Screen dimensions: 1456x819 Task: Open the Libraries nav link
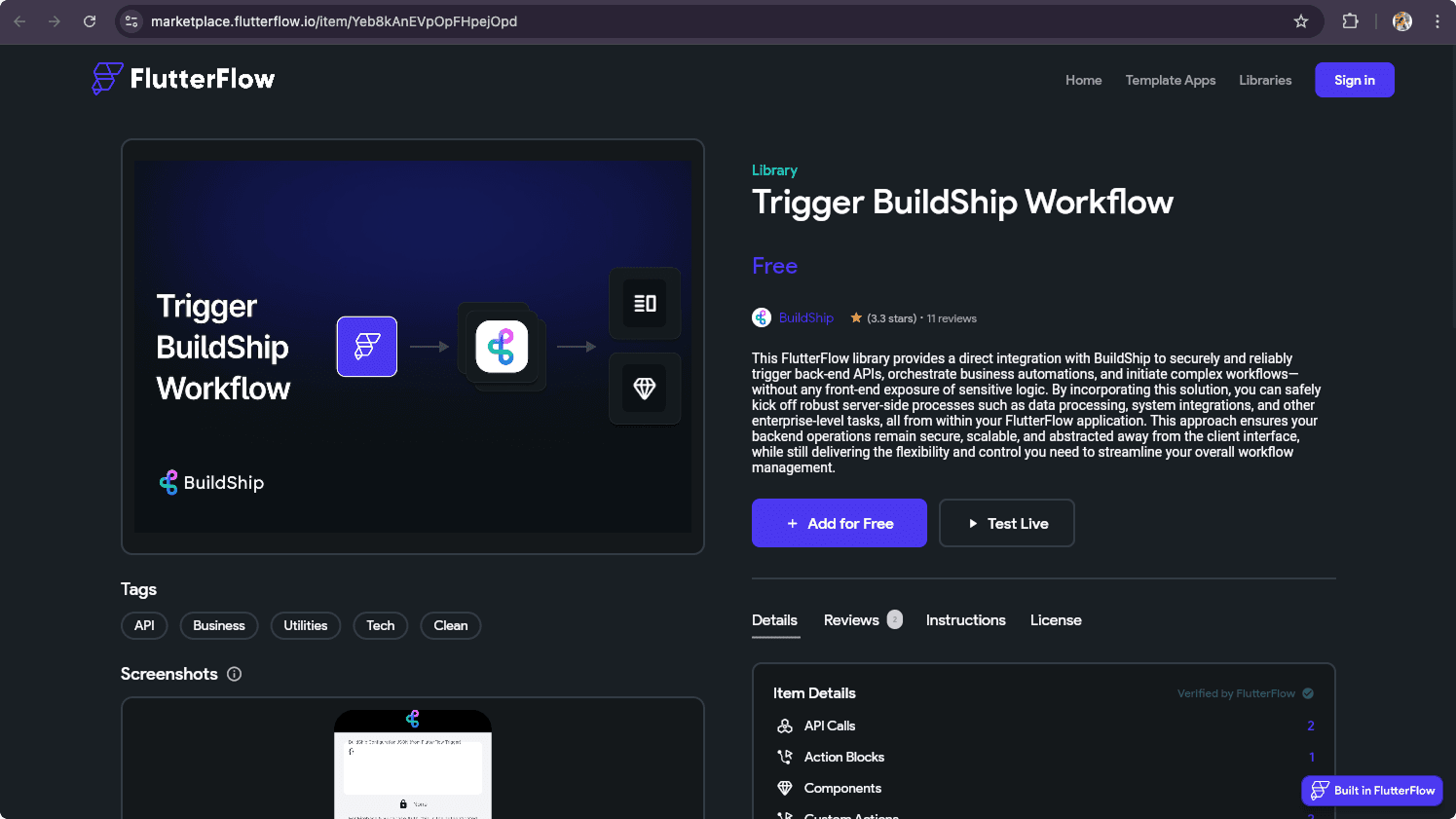[x=1265, y=80]
